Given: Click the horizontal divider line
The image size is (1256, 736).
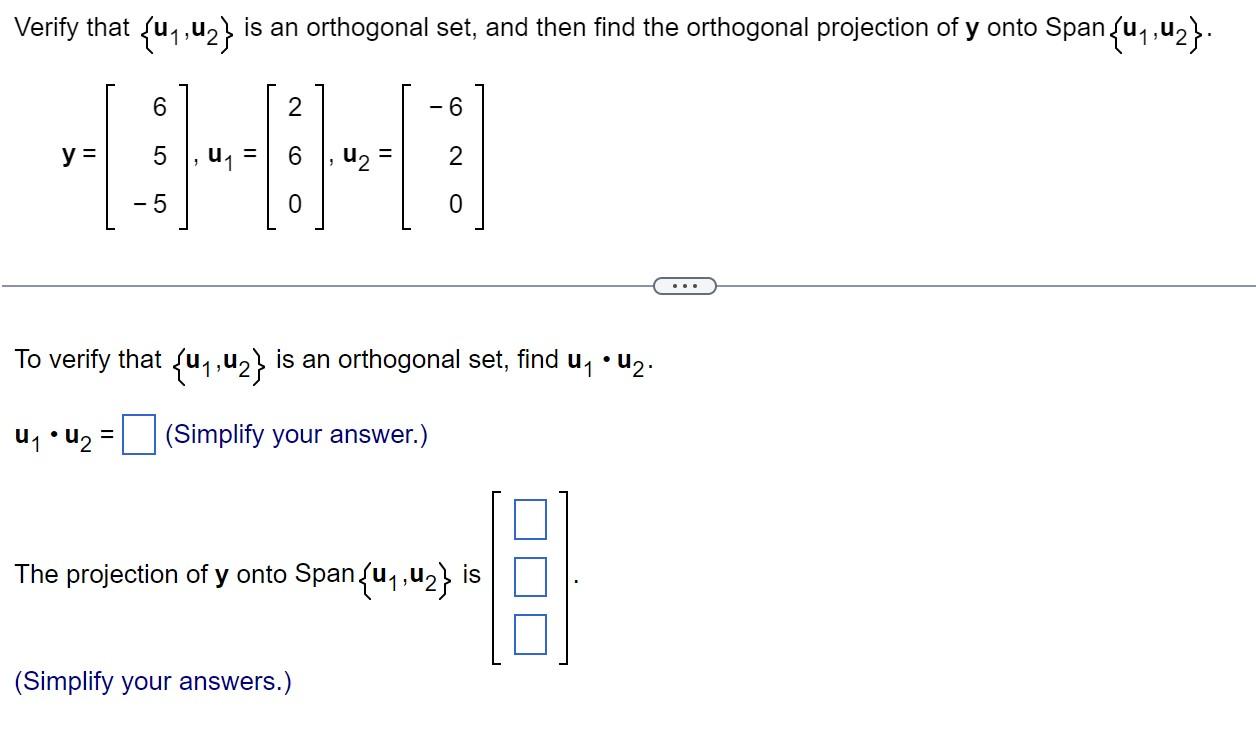Looking at the screenshot, I should [300, 287].
